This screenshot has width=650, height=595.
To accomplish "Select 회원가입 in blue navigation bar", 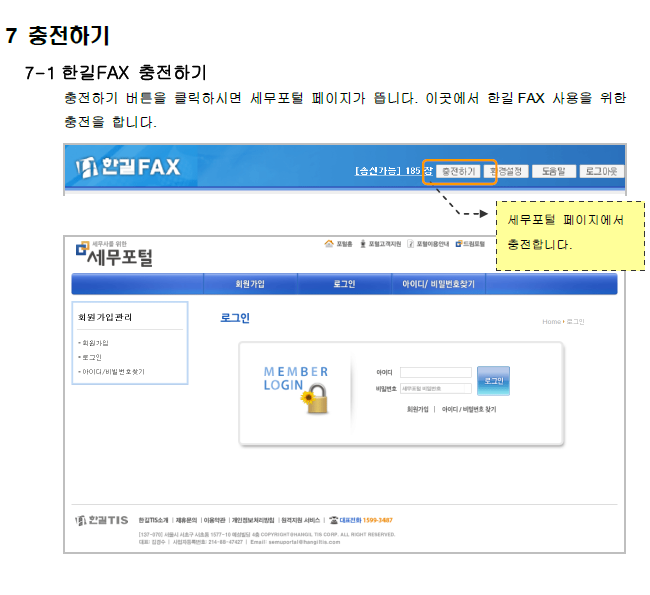I will pyautogui.click(x=249, y=284).
